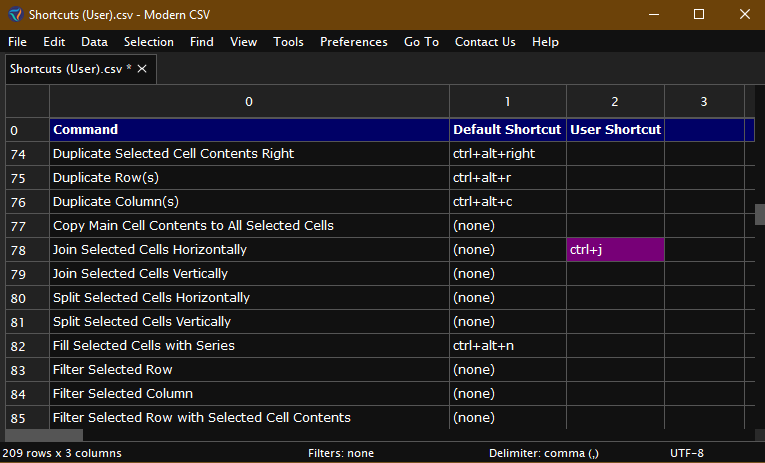Viewport: 765px width, 463px height.
Task: Select row header 78
Action: coord(27,250)
